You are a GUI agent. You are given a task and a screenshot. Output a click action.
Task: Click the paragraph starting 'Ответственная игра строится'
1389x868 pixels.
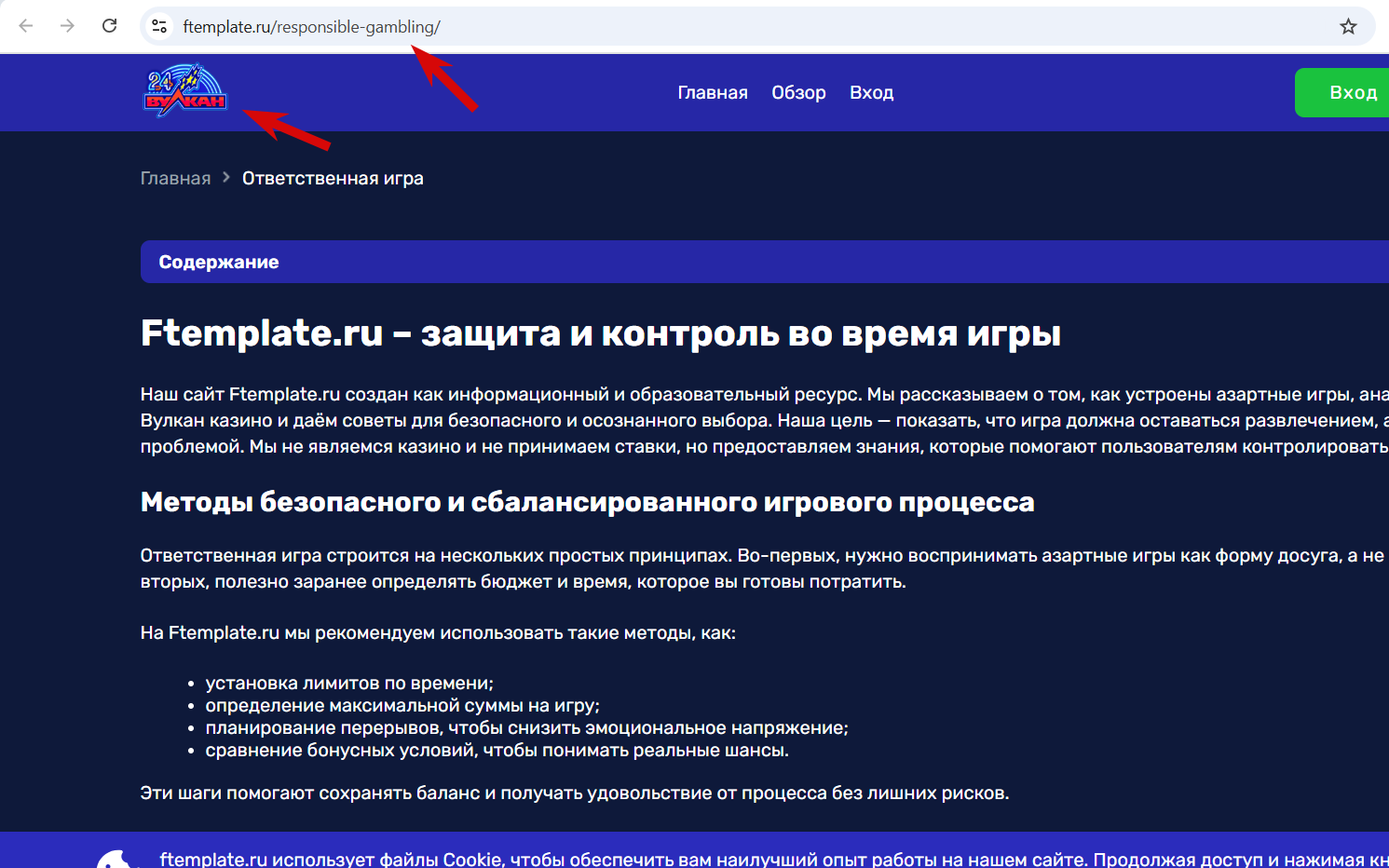(765, 568)
